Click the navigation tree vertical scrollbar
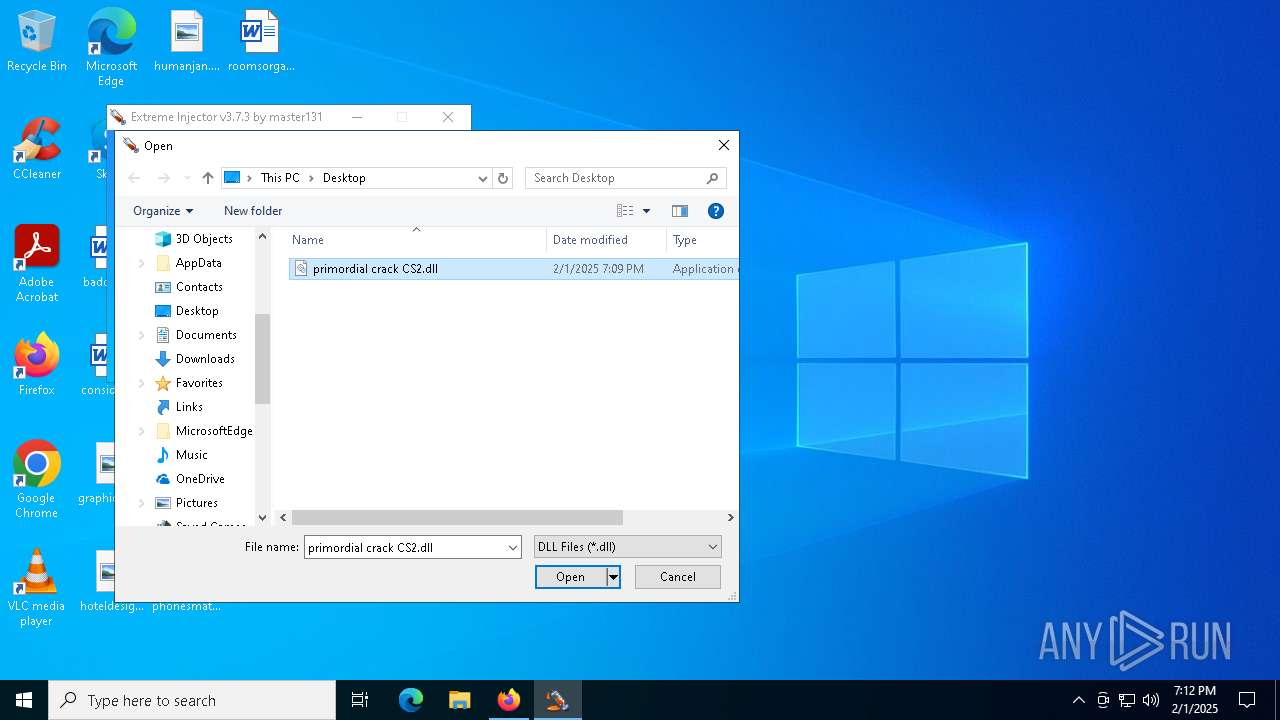 click(263, 359)
